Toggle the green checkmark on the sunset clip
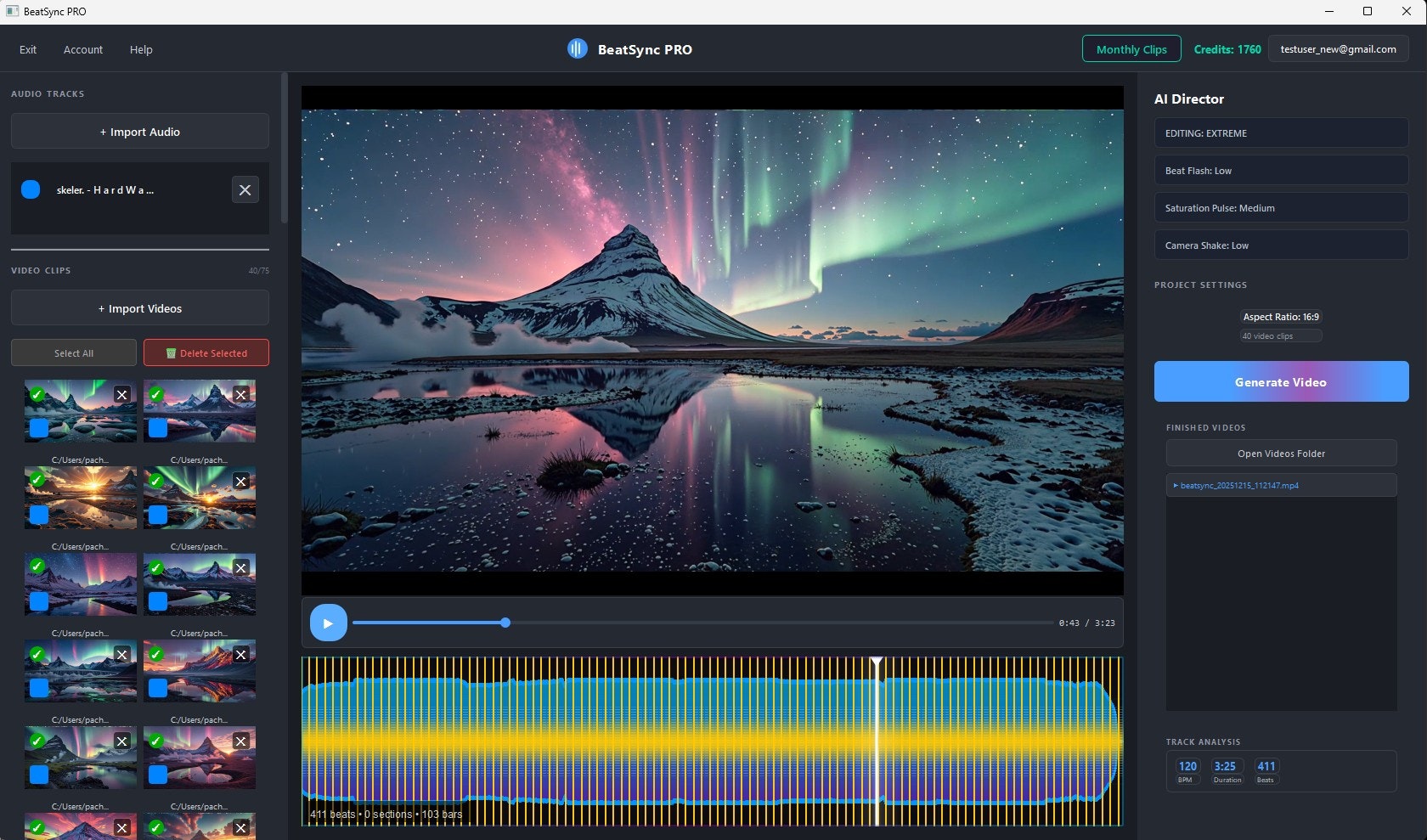1427x840 pixels. pyautogui.click(x=36, y=480)
